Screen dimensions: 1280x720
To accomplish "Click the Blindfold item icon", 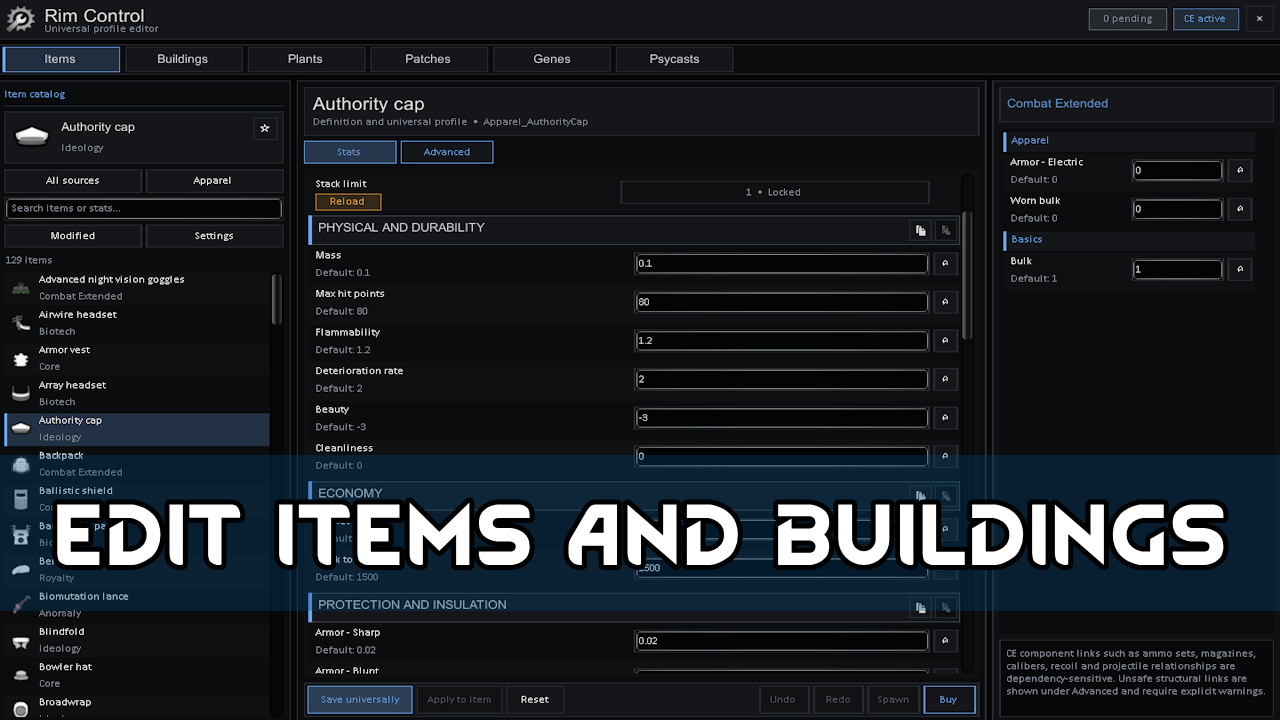I will pos(20,640).
